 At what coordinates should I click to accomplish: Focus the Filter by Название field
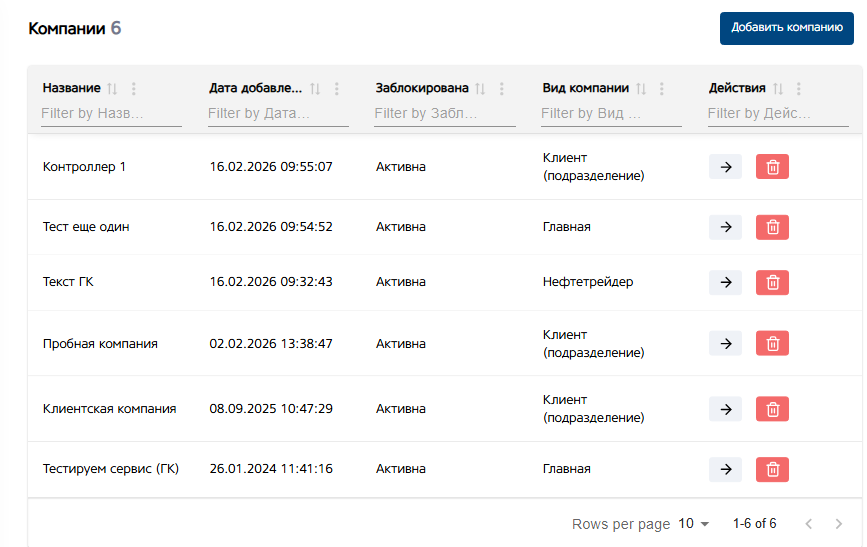click(x=111, y=114)
